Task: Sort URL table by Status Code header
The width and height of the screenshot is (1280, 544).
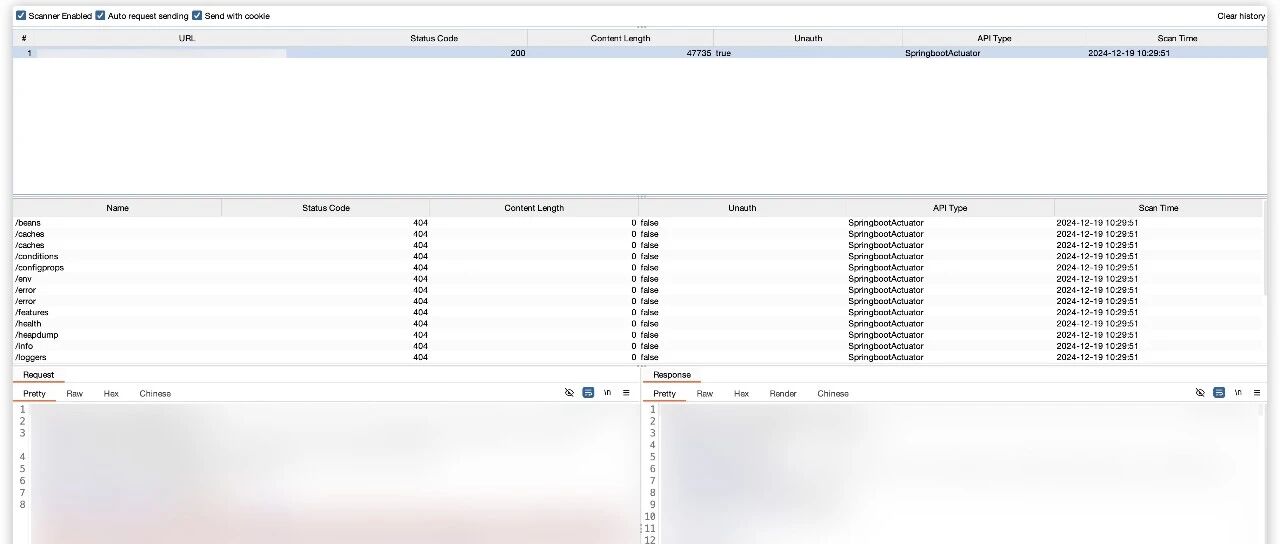Action: [434, 38]
